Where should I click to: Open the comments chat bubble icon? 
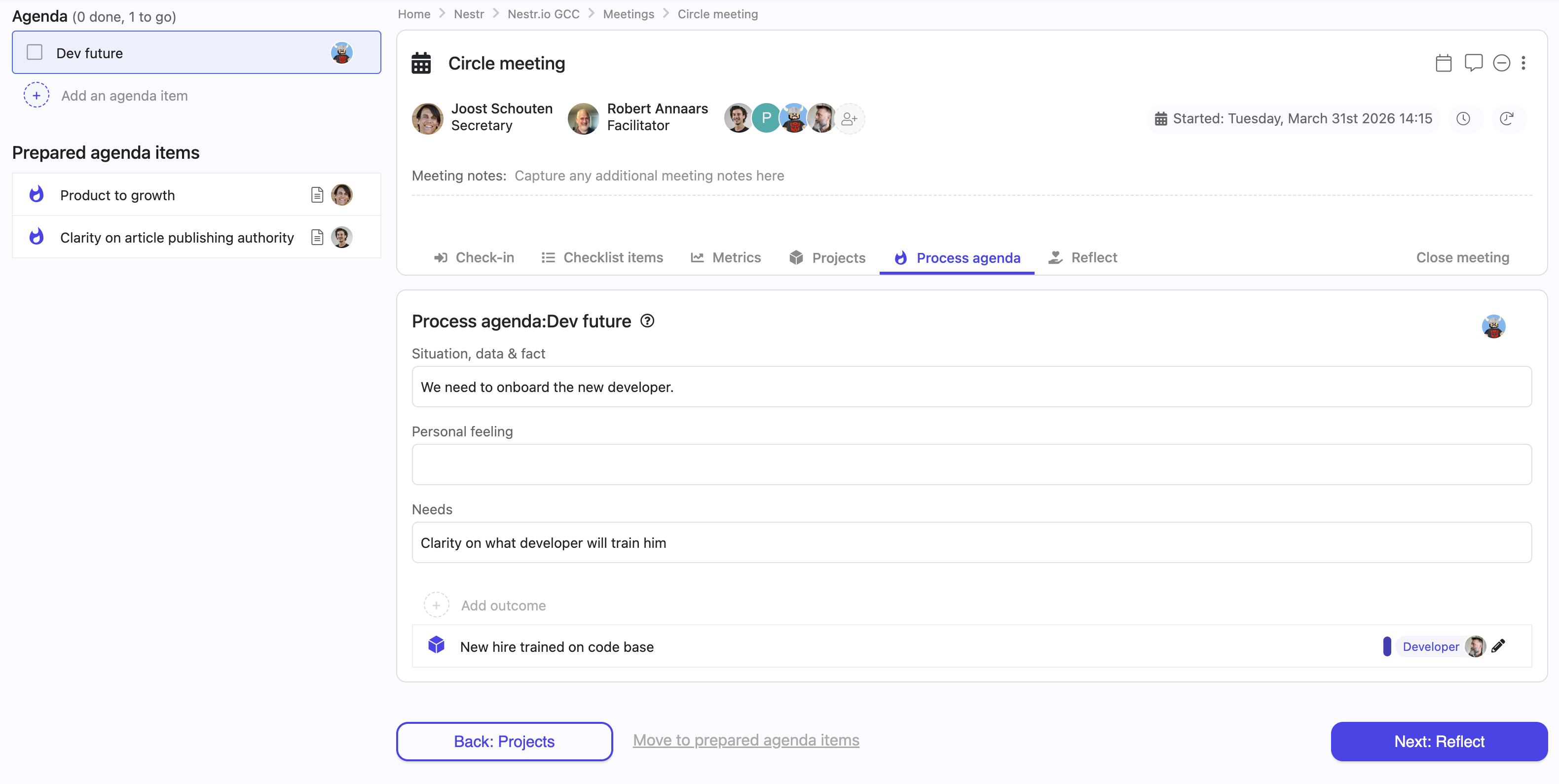tap(1474, 62)
